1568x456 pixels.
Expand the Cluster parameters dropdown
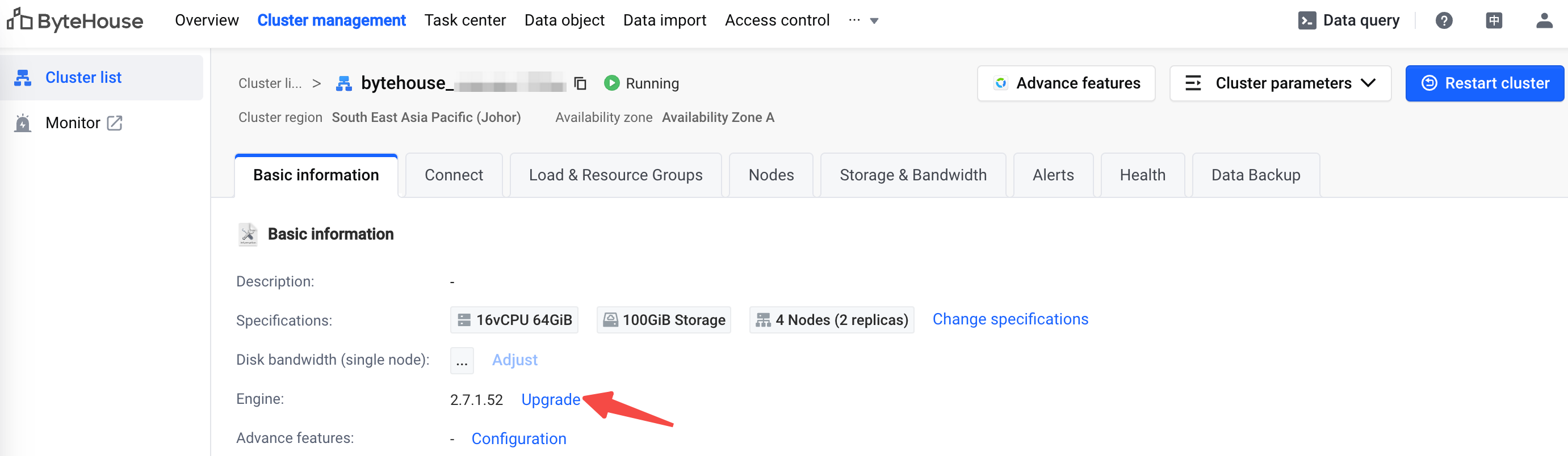(x=1280, y=83)
